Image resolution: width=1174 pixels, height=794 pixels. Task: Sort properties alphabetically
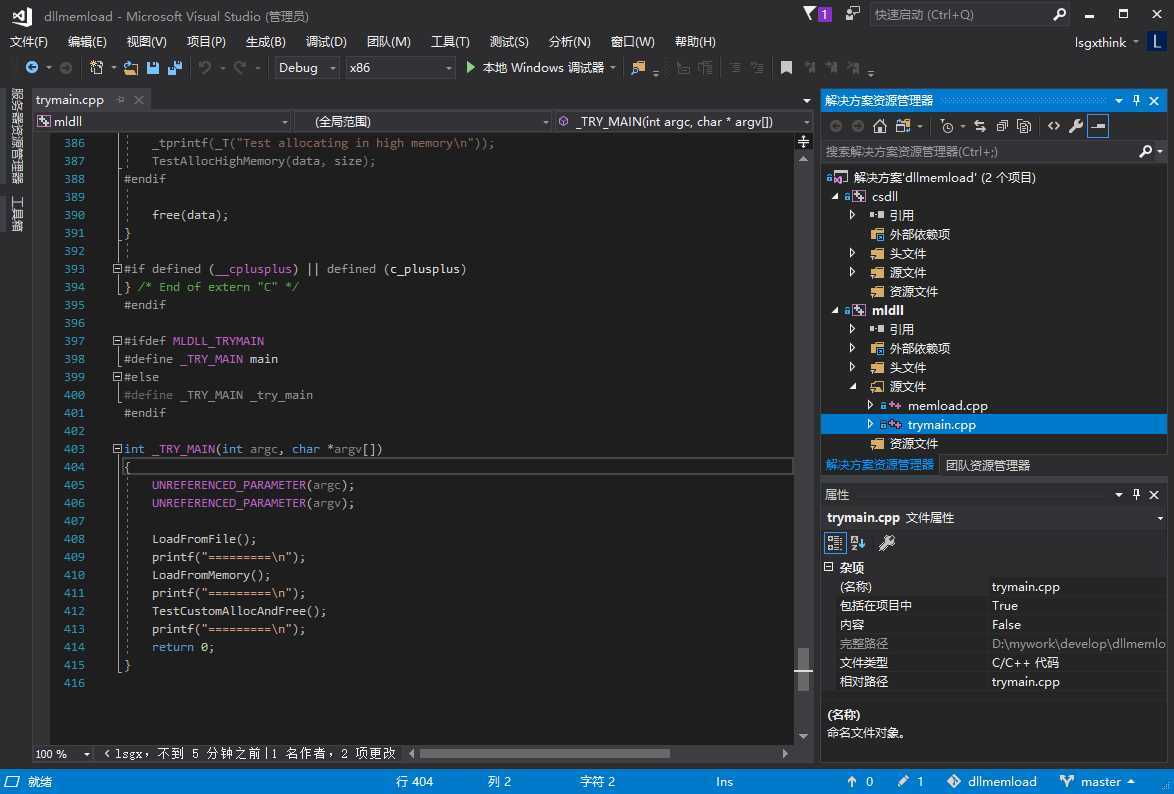pyautogui.click(x=858, y=543)
